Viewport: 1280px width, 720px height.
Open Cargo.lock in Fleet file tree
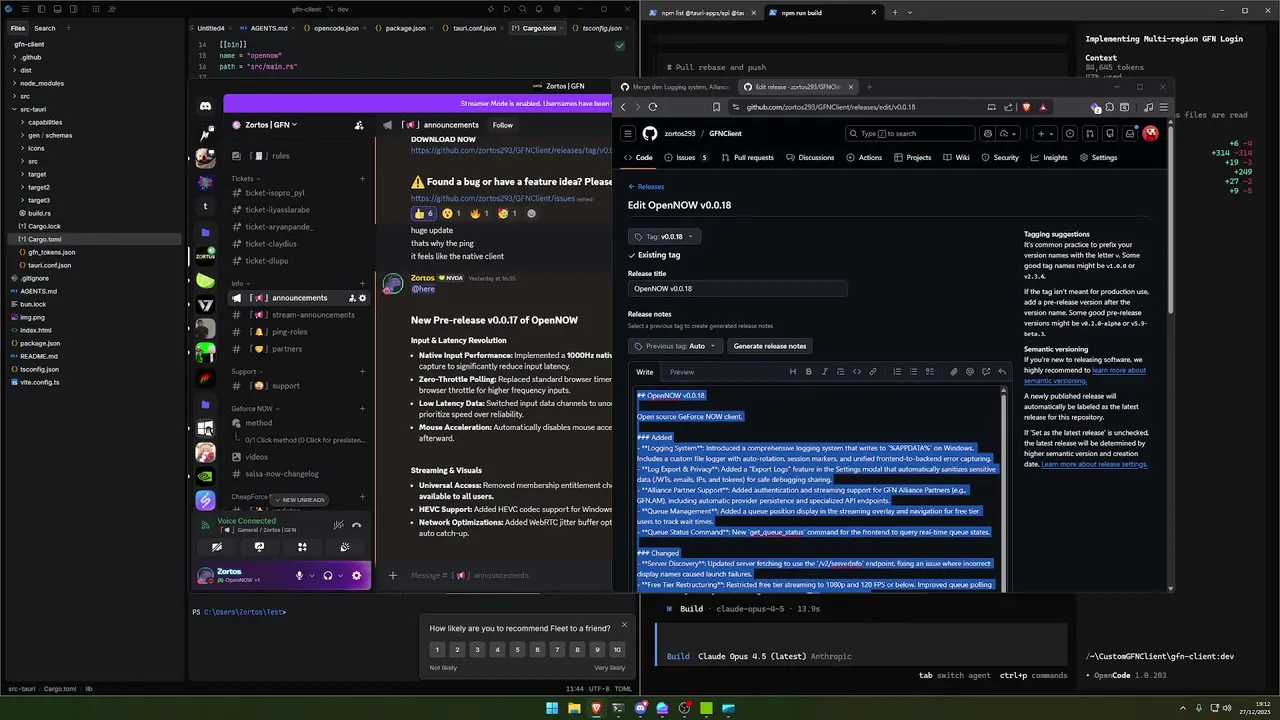tap(44, 226)
